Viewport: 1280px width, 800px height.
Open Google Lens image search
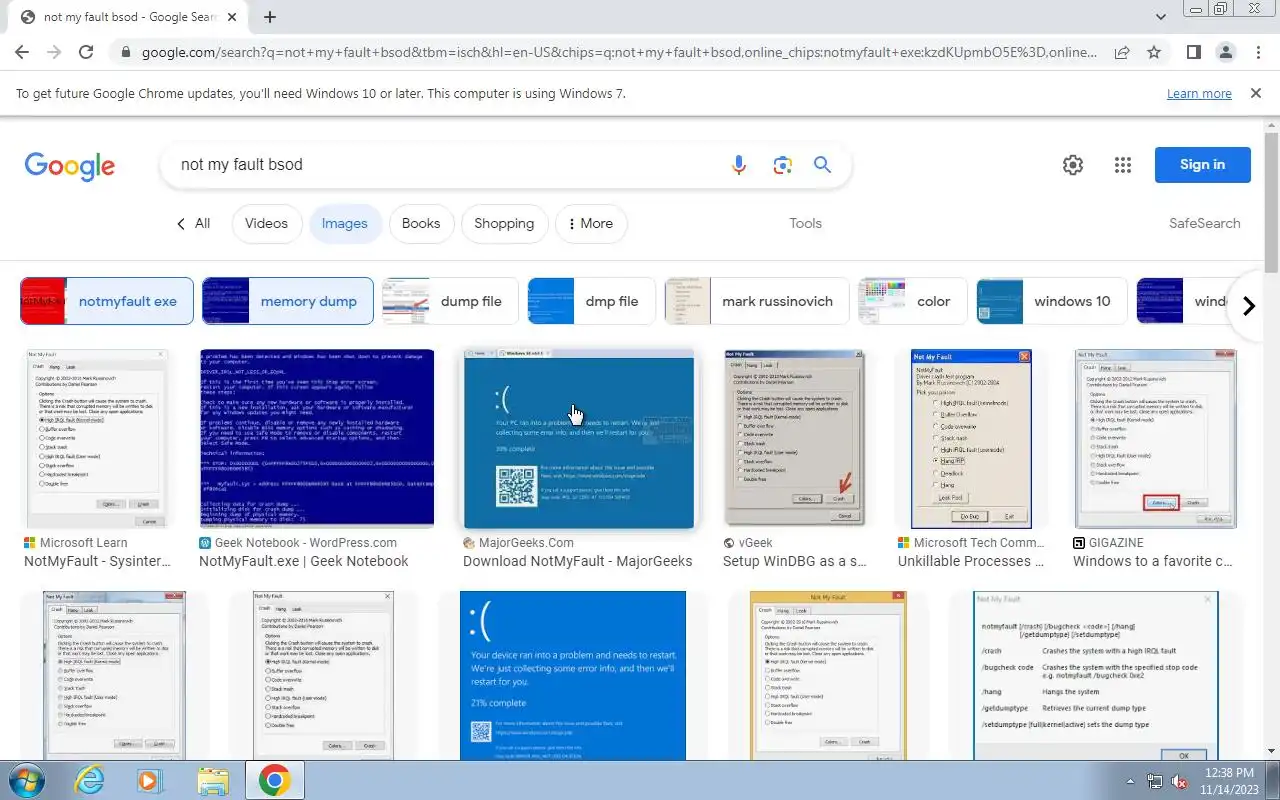coord(782,165)
